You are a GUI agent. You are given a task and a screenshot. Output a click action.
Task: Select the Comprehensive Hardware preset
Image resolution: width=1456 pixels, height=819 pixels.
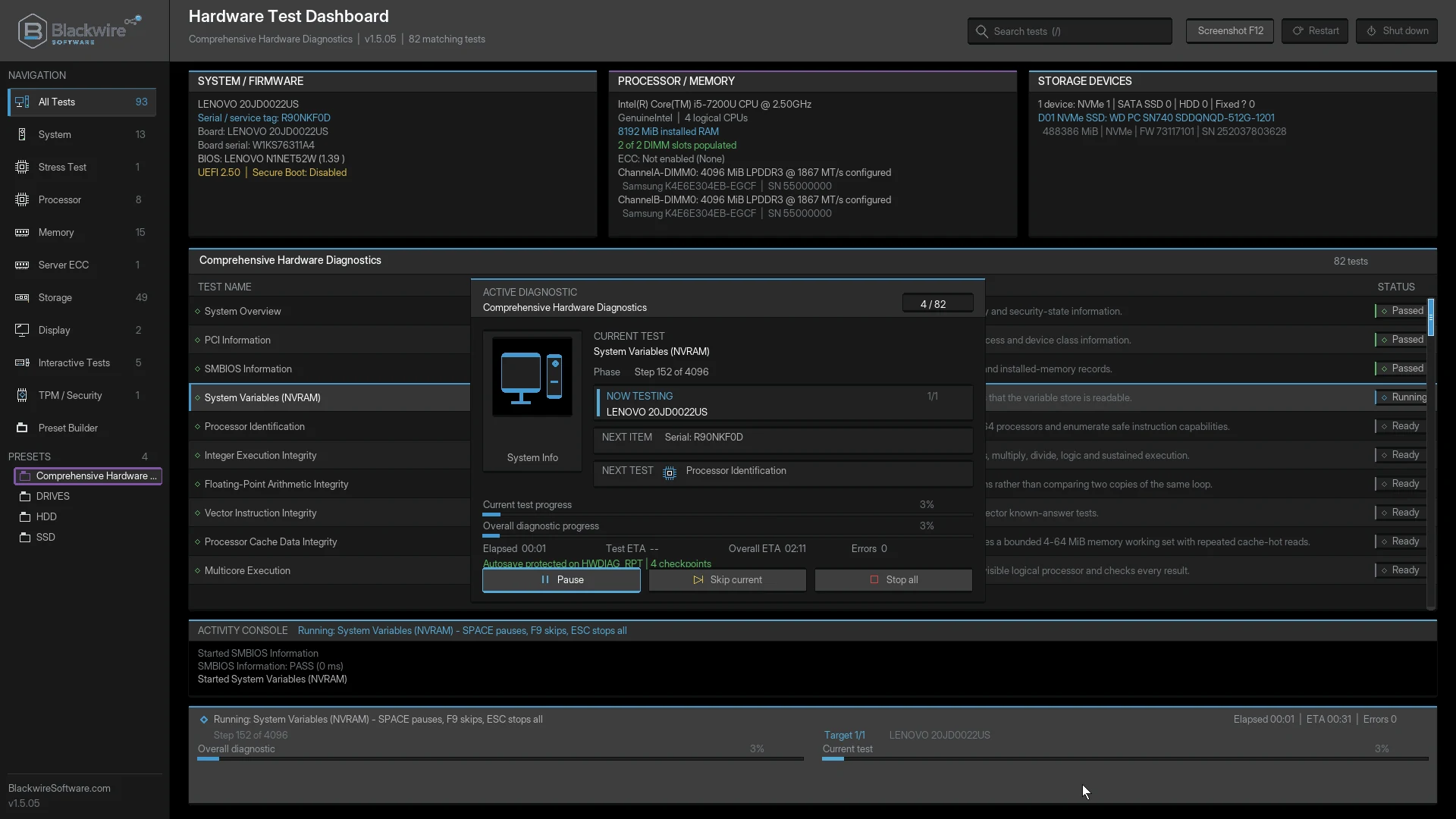tap(88, 476)
